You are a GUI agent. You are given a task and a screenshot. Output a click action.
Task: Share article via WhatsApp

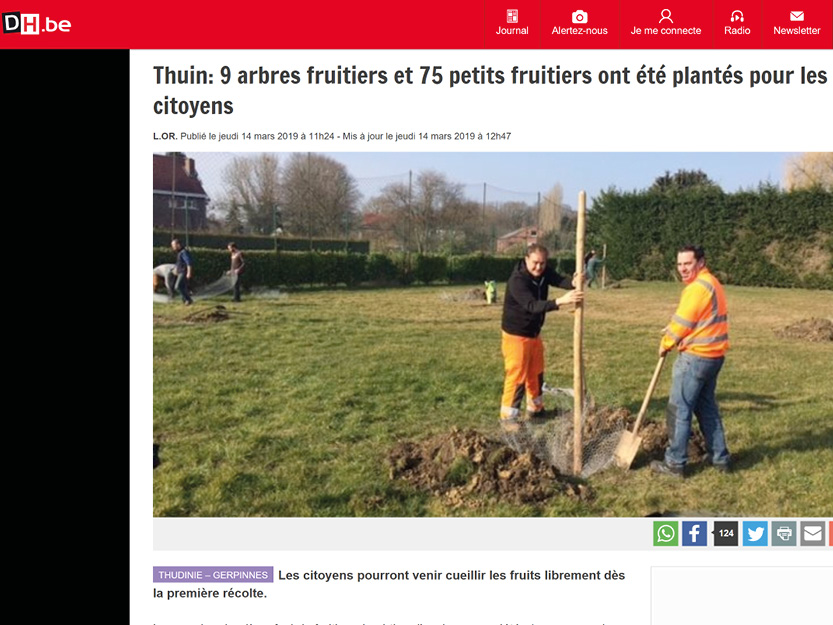(666, 534)
